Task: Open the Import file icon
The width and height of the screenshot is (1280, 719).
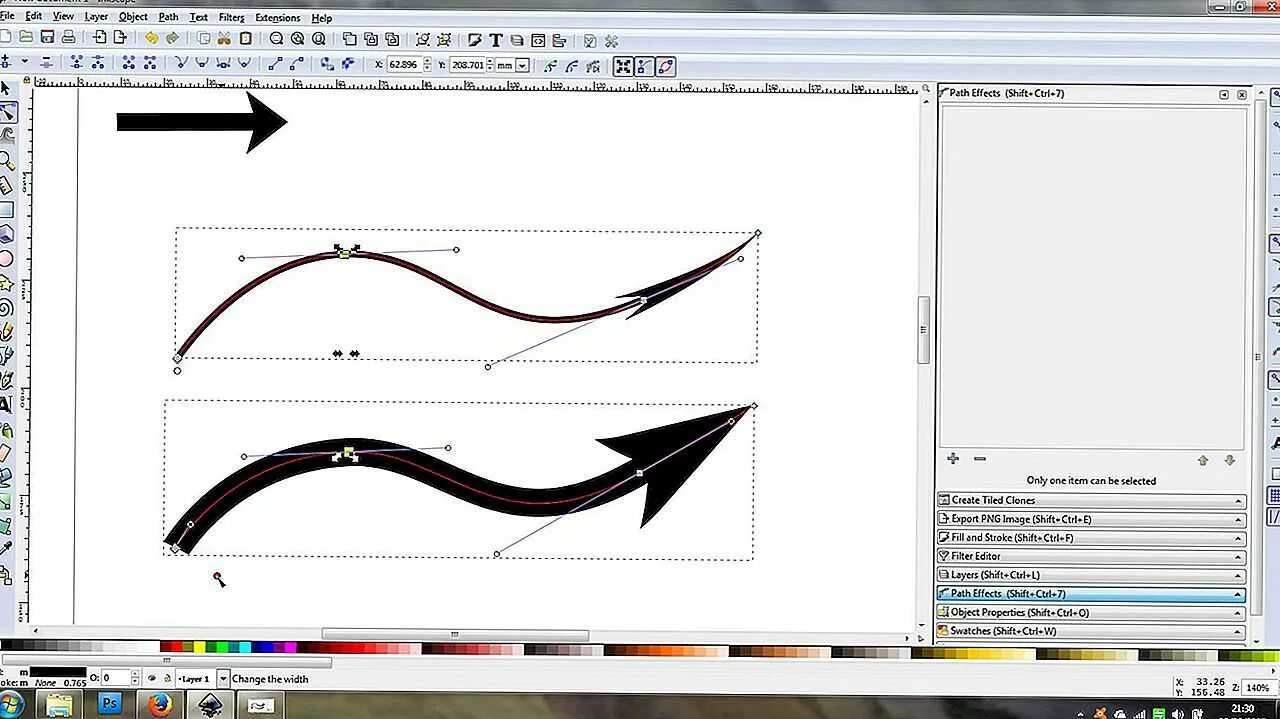Action: pos(99,38)
